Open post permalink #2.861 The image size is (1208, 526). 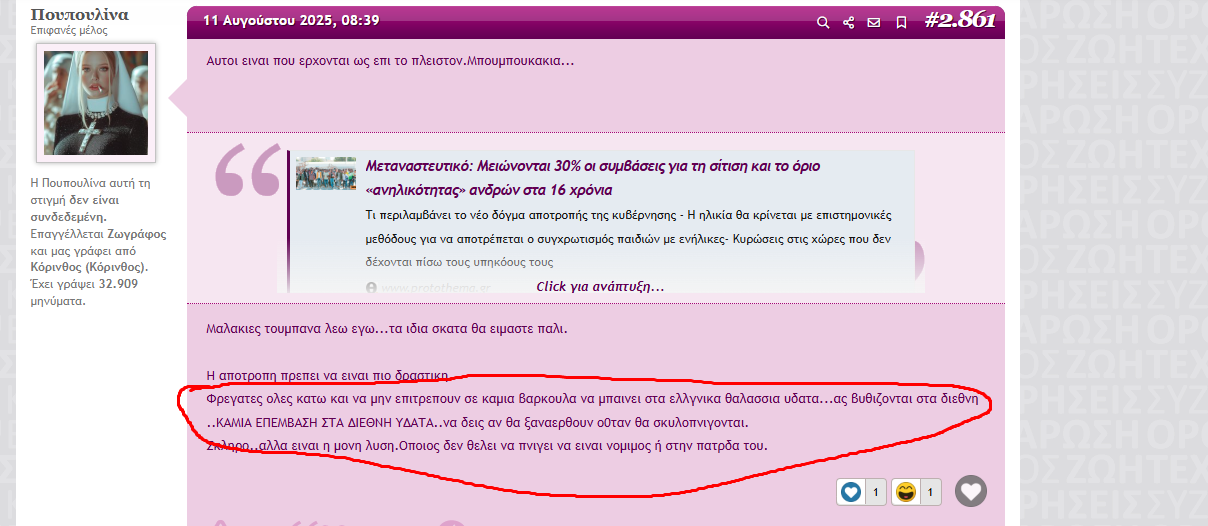tap(958, 20)
